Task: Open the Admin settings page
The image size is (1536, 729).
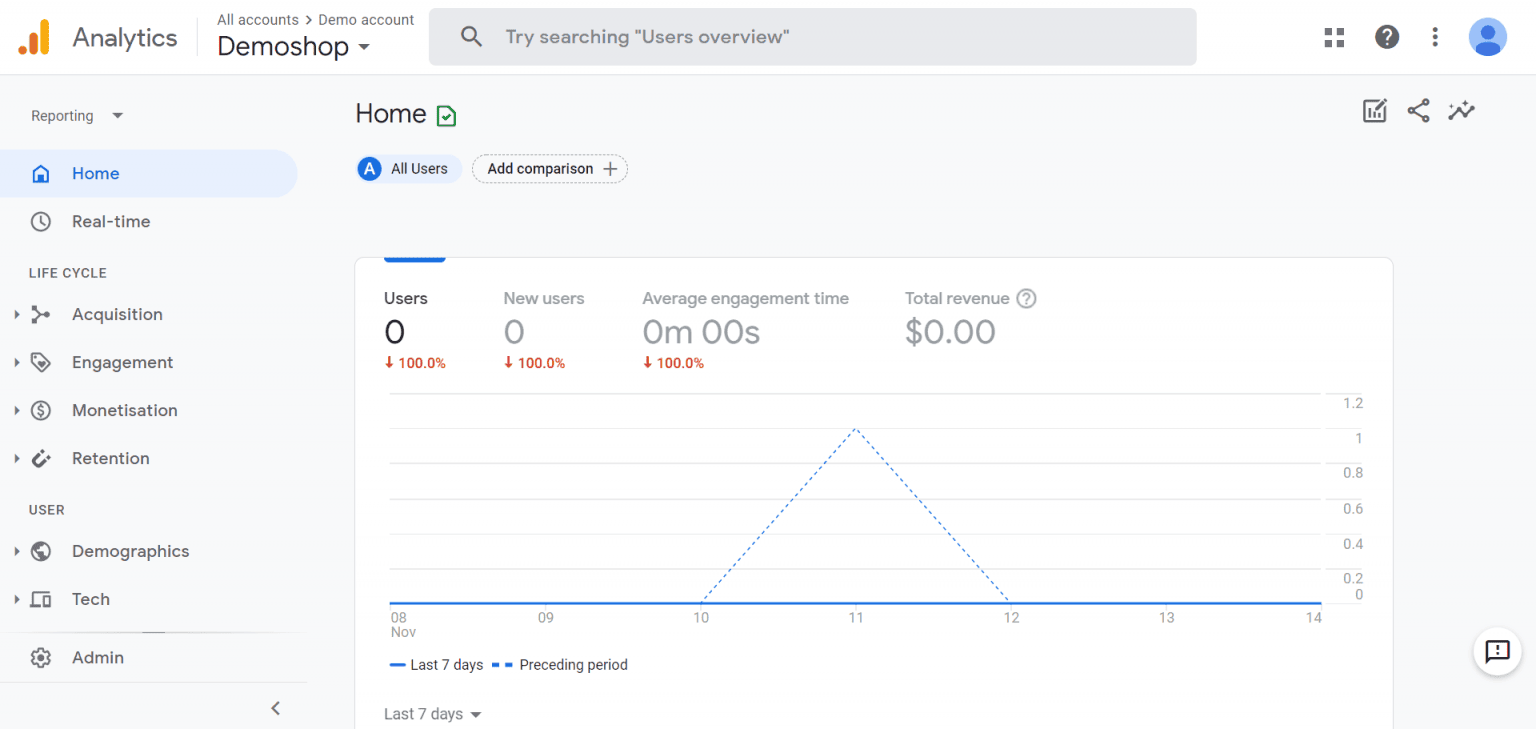Action: pos(98,658)
